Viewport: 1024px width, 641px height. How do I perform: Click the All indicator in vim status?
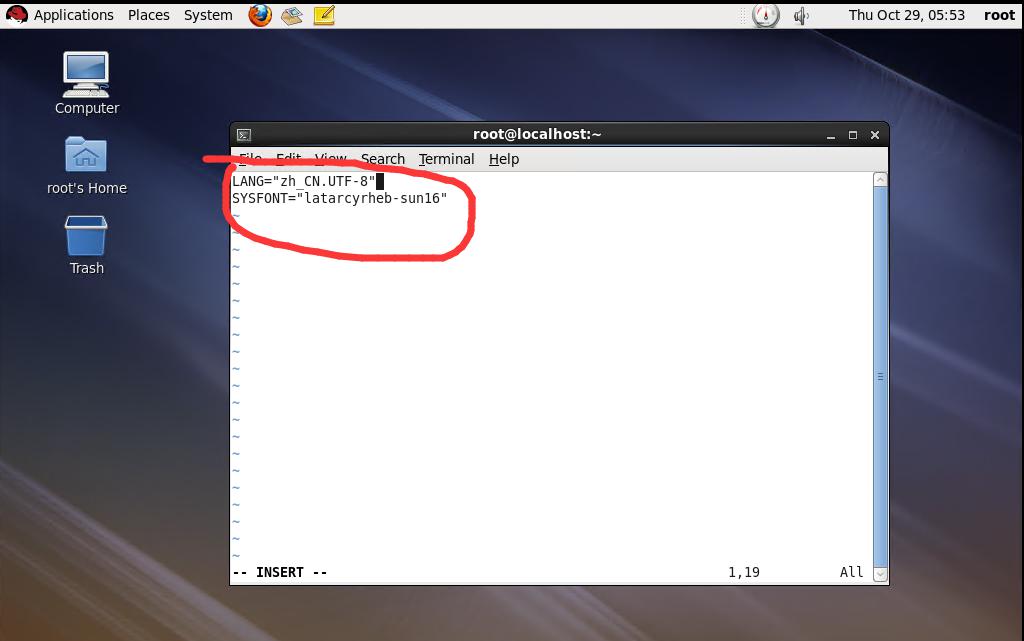[852, 572]
